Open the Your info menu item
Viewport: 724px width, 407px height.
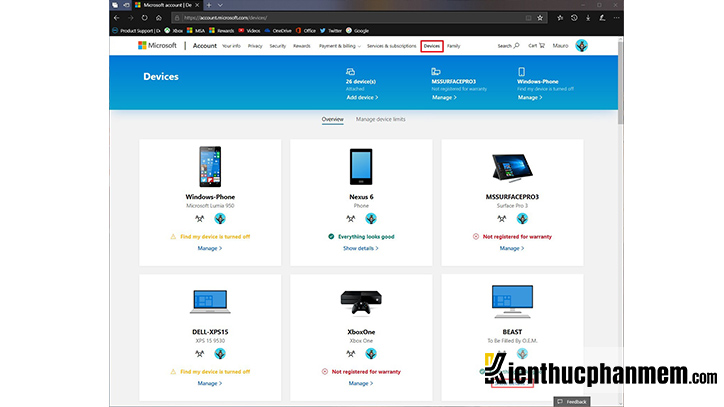(231, 46)
